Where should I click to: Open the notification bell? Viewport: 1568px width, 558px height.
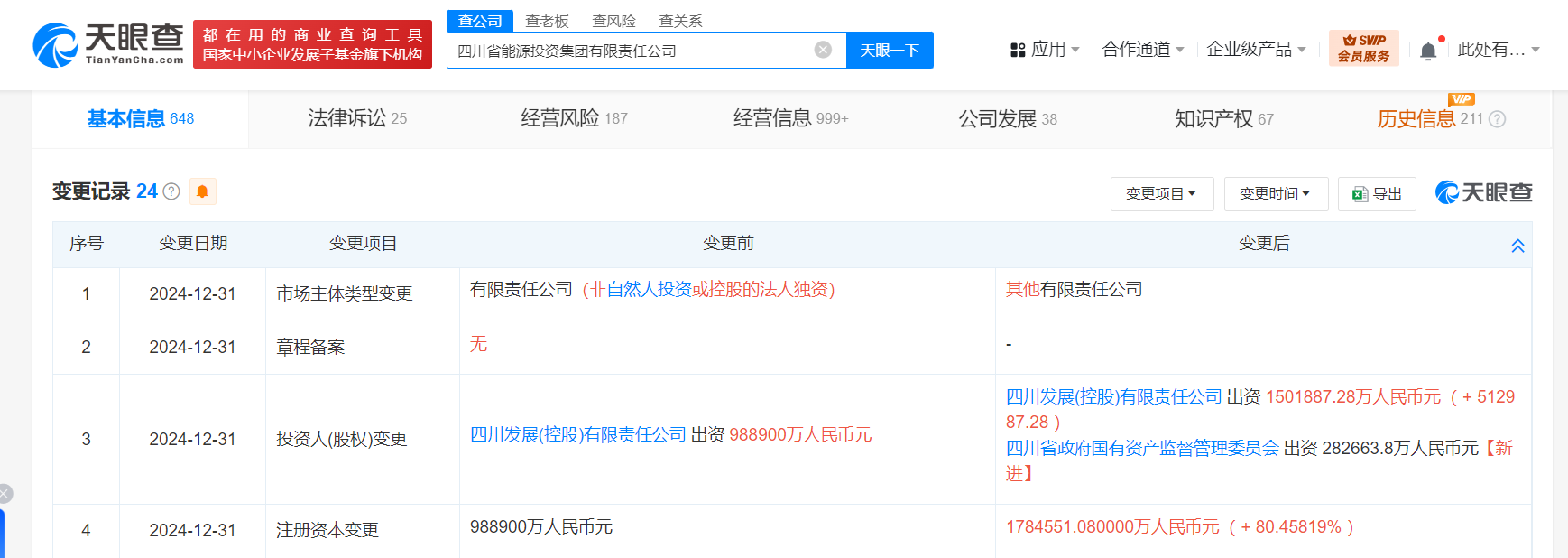1428,51
